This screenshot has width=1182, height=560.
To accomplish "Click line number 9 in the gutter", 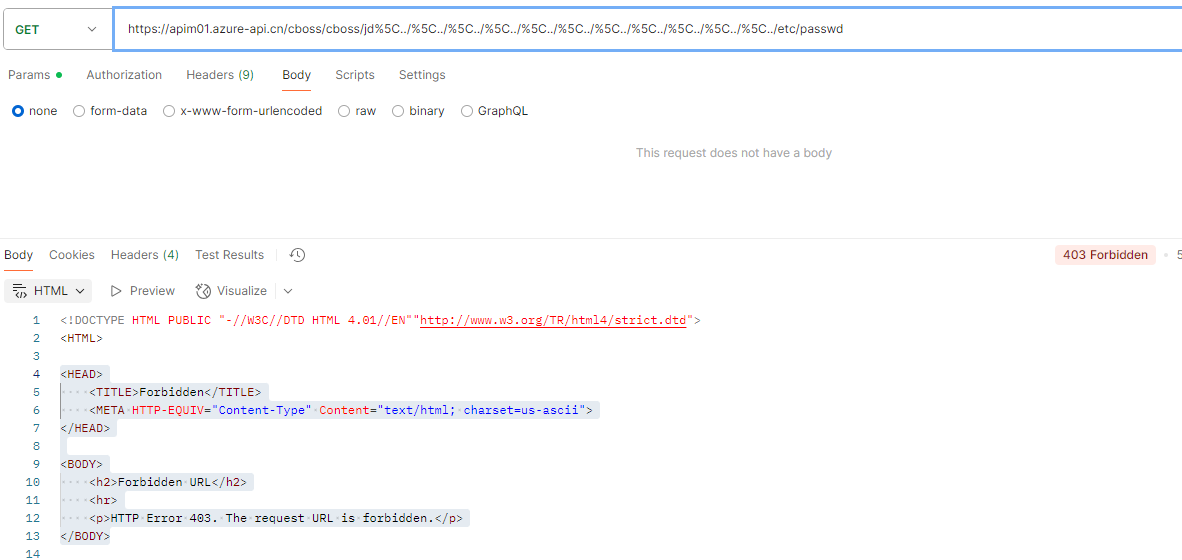I will [x=35, y=464].
